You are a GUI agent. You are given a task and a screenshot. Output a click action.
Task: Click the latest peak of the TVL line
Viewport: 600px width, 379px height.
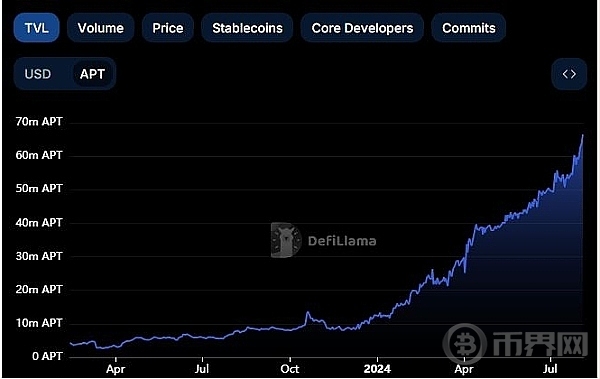(582, 136)
